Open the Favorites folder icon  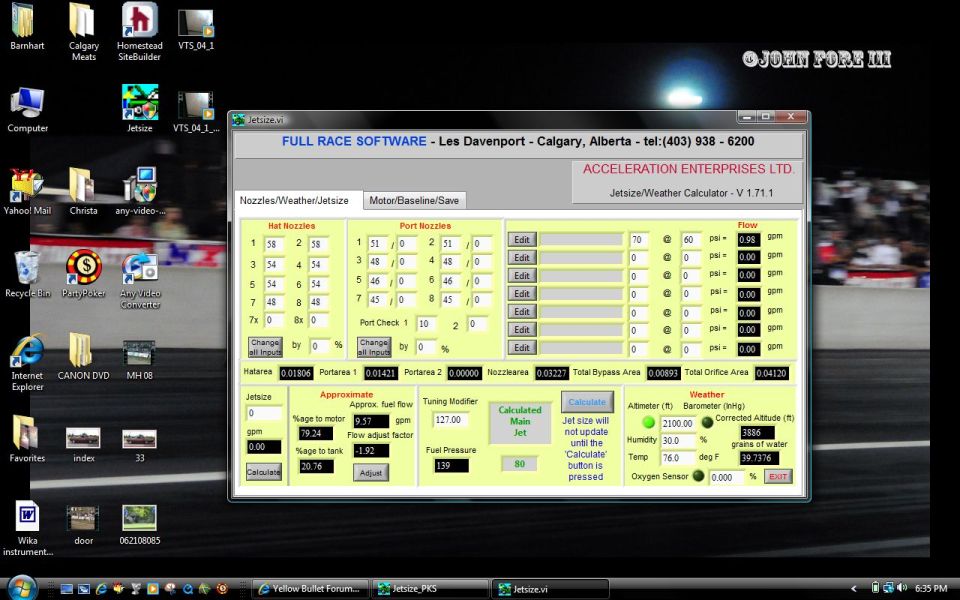(27, 438)
